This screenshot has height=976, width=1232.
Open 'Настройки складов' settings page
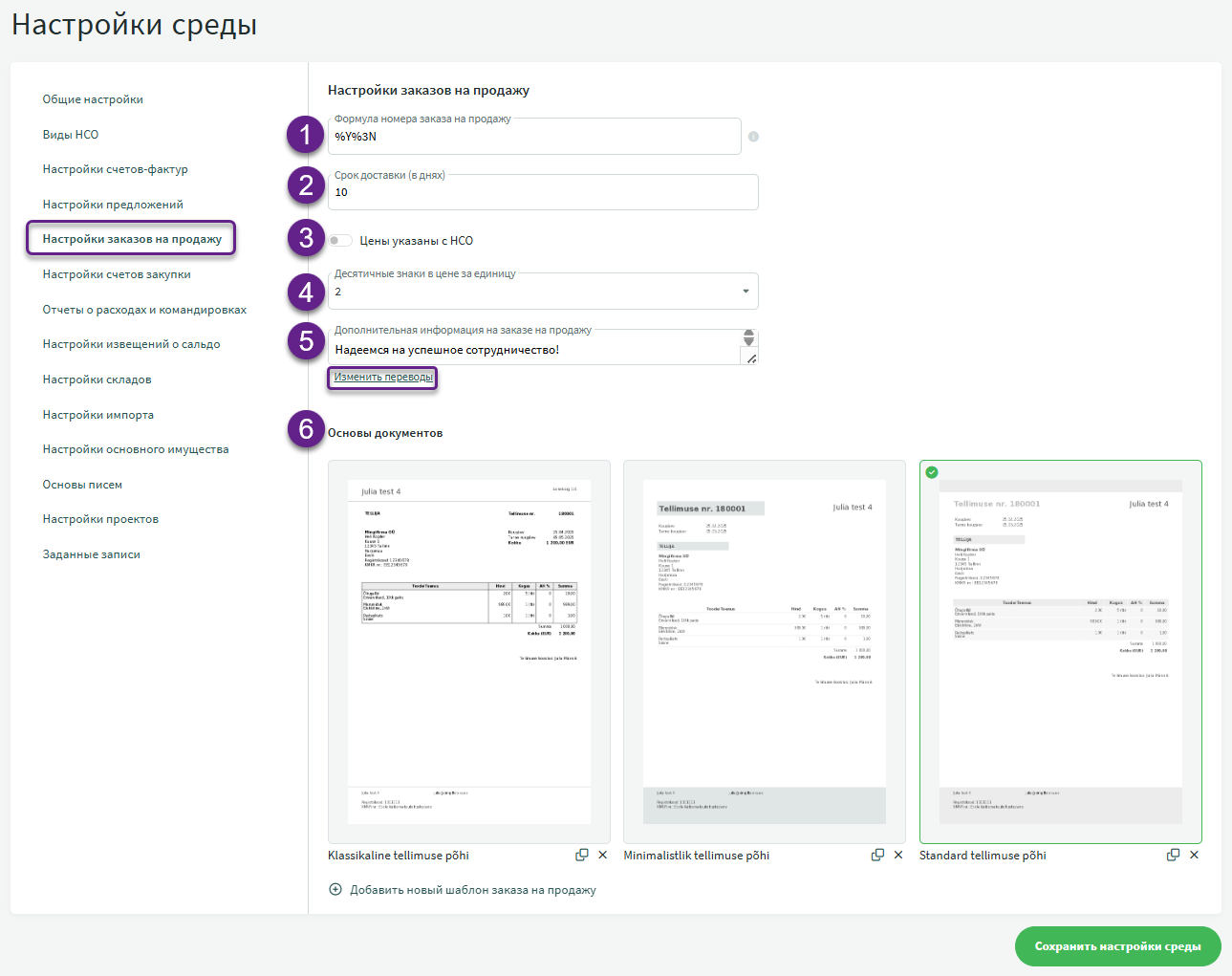(x=97, y=380)
